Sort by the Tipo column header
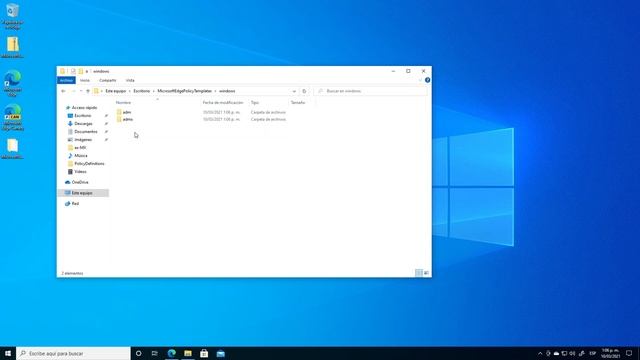 point(255,102)
